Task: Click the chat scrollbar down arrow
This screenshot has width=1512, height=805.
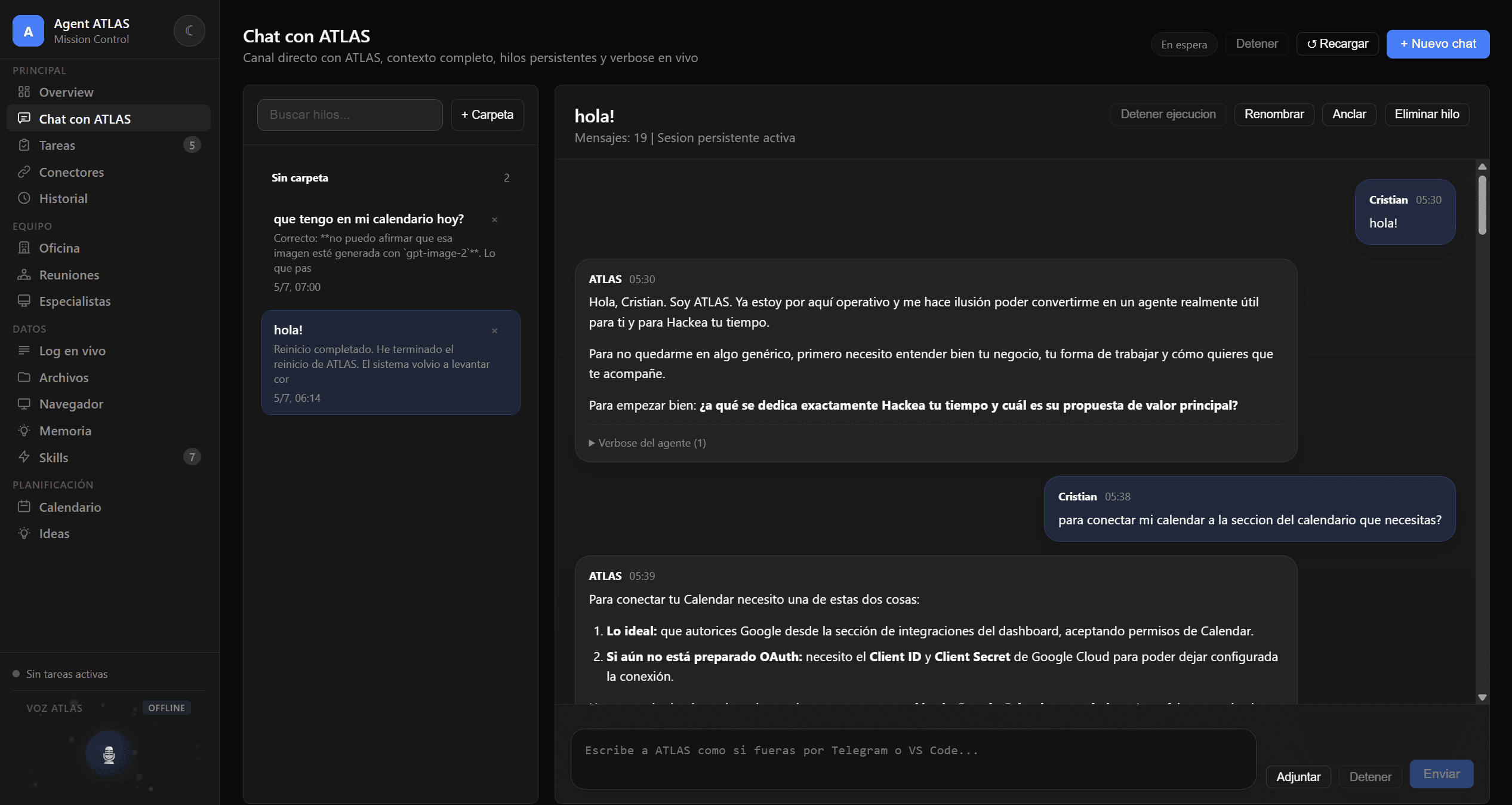Action: click(x=1482, y=697)
